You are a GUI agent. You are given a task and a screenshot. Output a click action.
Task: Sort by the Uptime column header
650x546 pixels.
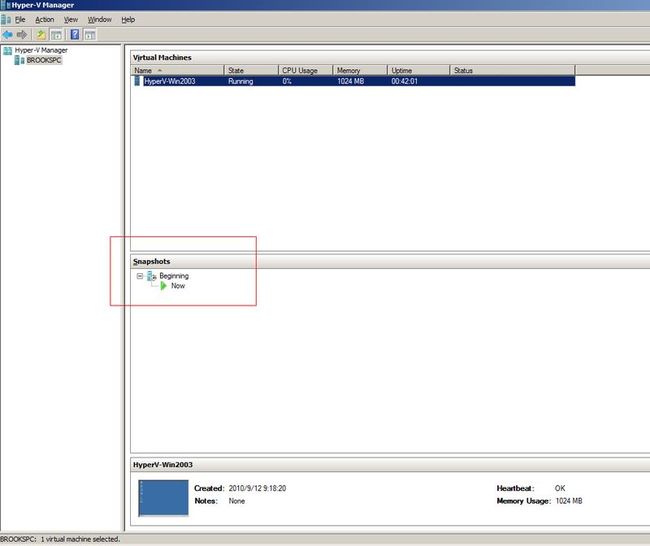click(x=418, y=70)
